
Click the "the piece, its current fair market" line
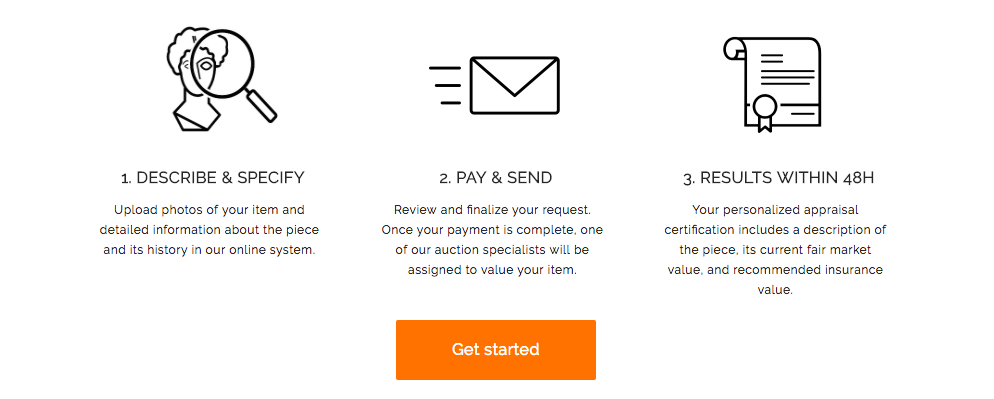775,250
